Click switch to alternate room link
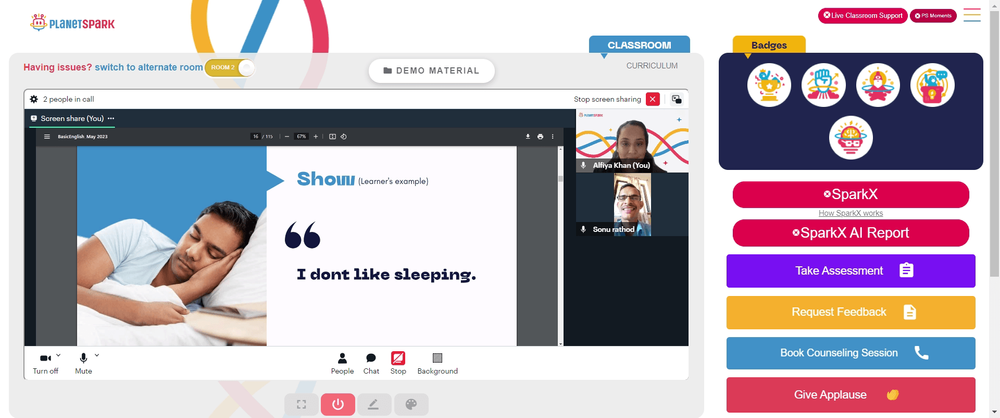Screen dimensions: 1000x418 click(x=149, y=67)
